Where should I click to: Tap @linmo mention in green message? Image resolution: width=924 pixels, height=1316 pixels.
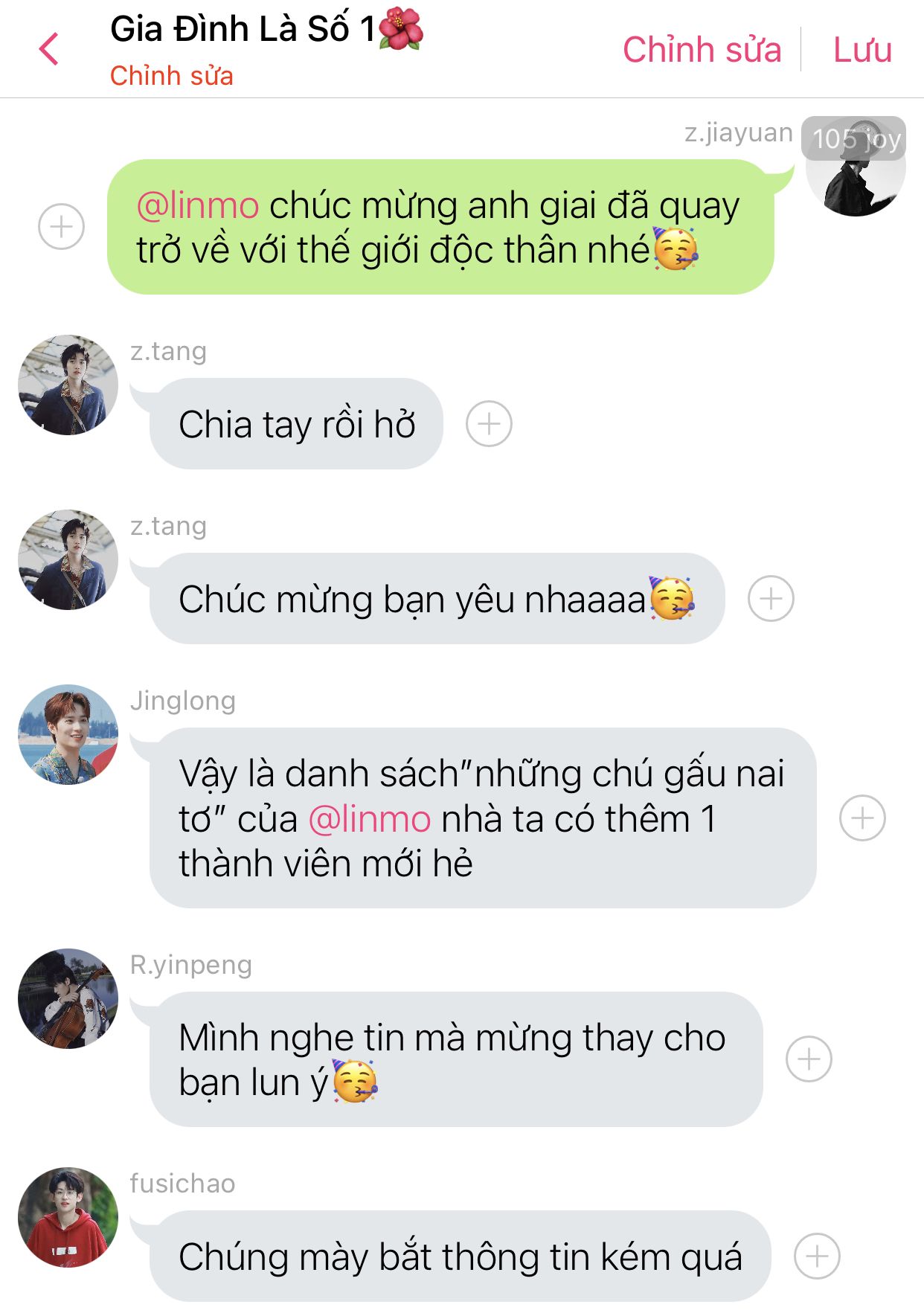click(198, 206)
